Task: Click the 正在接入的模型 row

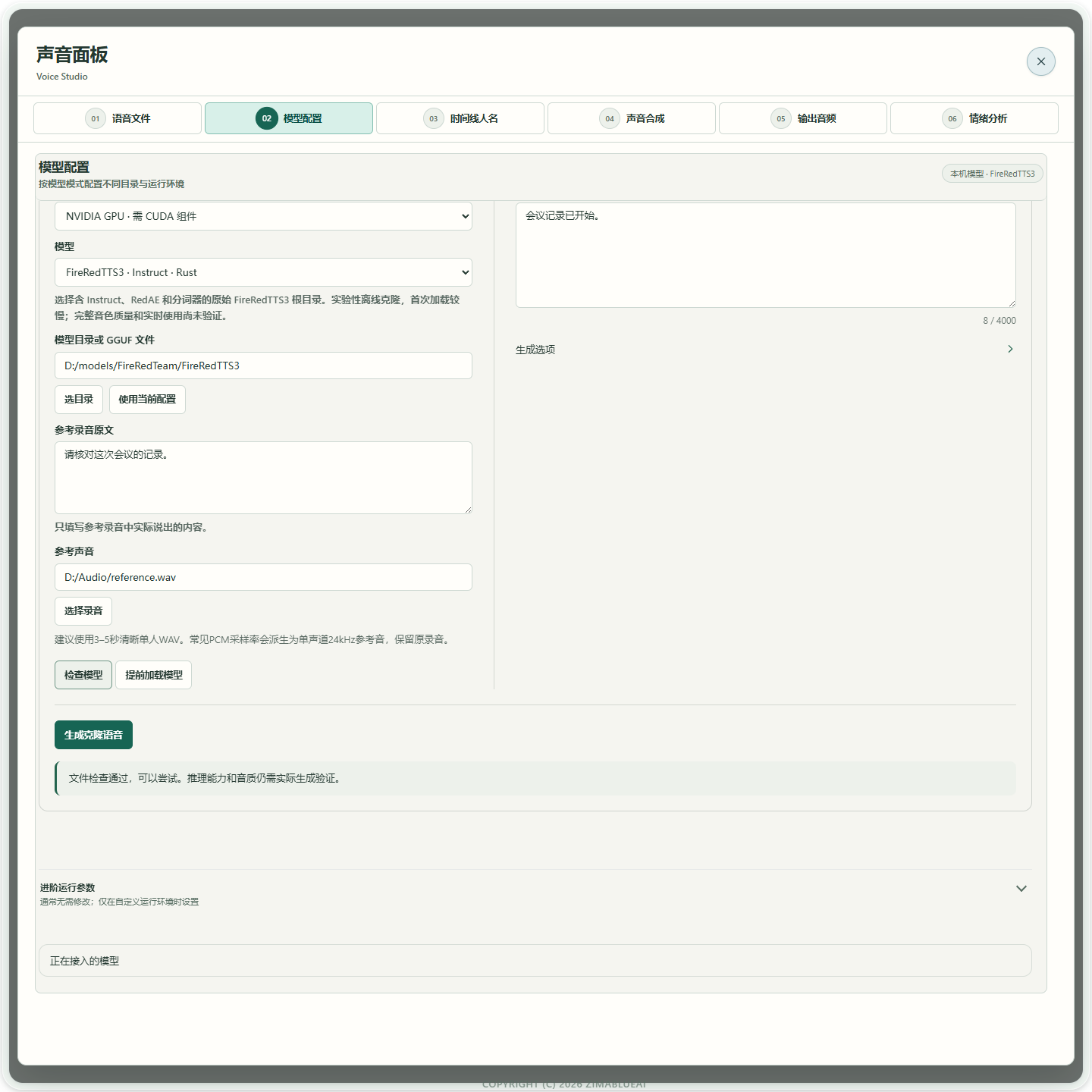Action: pyautogui.click(x=535, y=961)
